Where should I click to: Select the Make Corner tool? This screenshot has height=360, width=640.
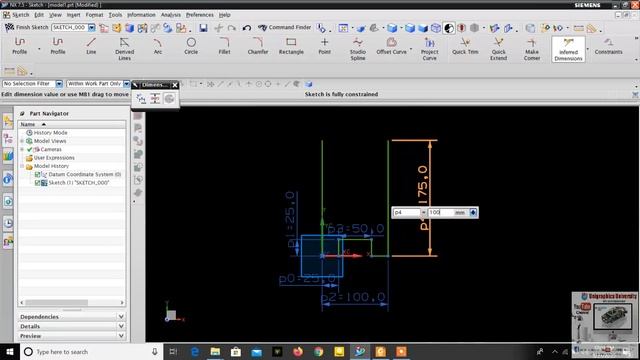click(x=532, y=49)
